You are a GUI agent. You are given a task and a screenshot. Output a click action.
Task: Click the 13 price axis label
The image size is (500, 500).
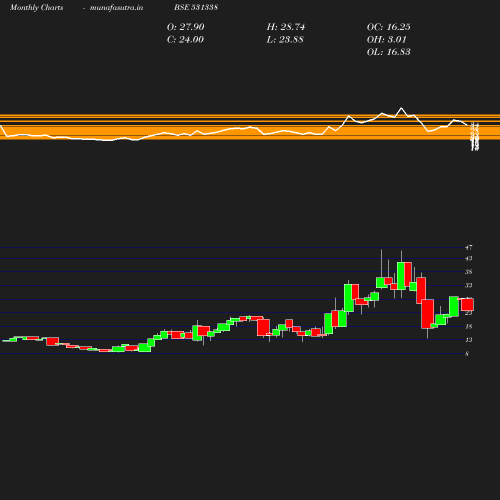469,340
